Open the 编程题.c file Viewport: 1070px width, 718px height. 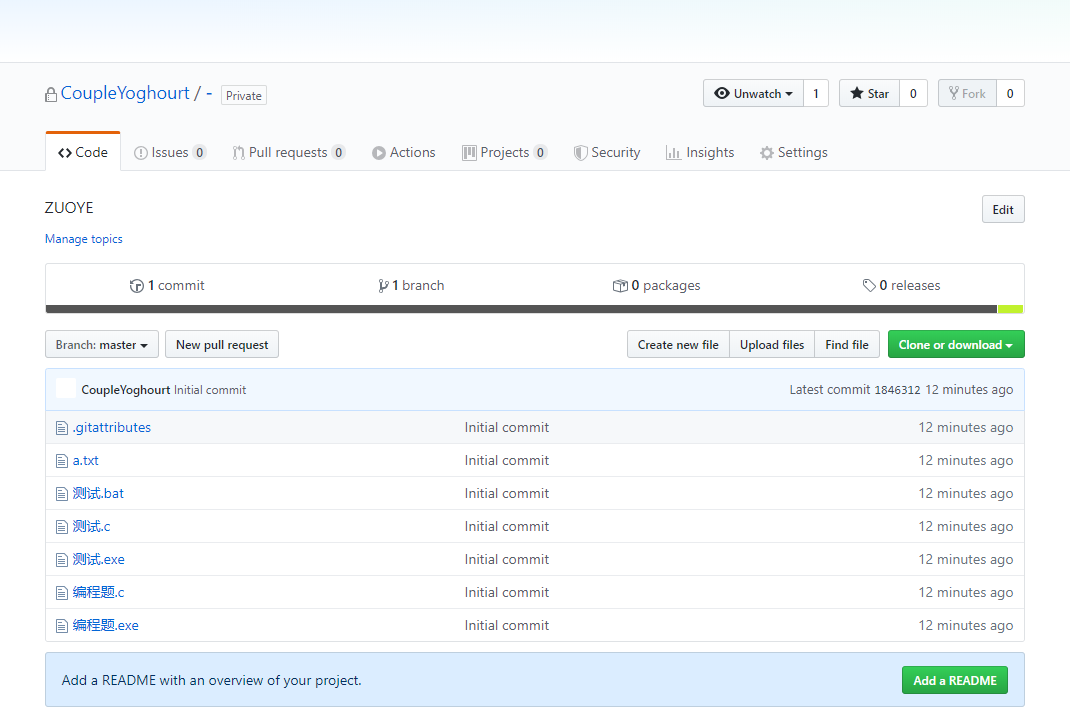pyautogui.click(x=99, y=592)
